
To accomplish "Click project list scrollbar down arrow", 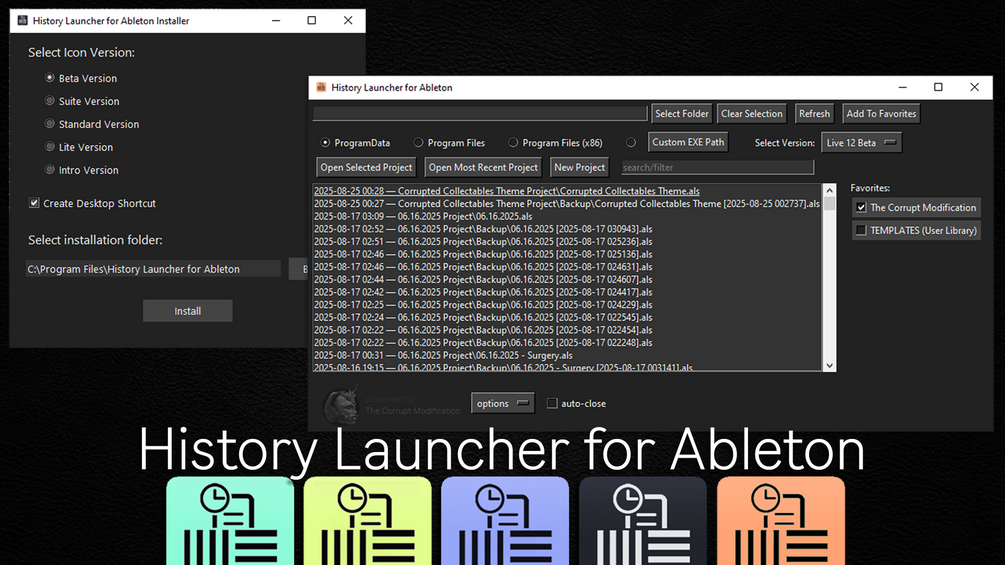I will coord(829,366).
